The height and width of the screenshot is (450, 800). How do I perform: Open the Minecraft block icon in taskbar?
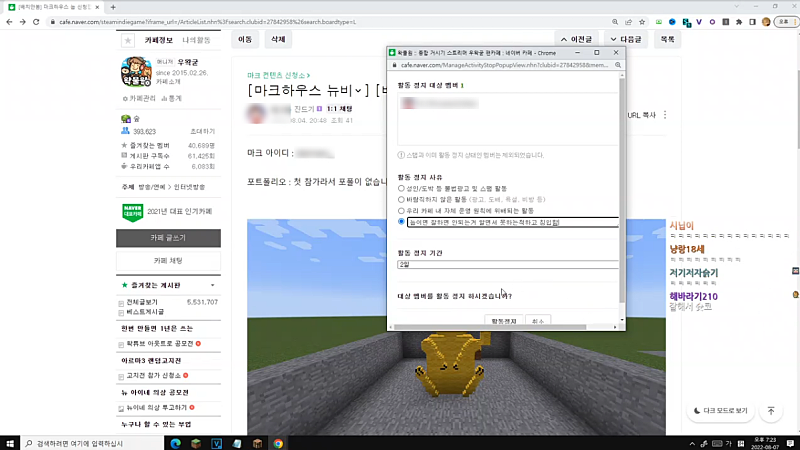(196, 443)
